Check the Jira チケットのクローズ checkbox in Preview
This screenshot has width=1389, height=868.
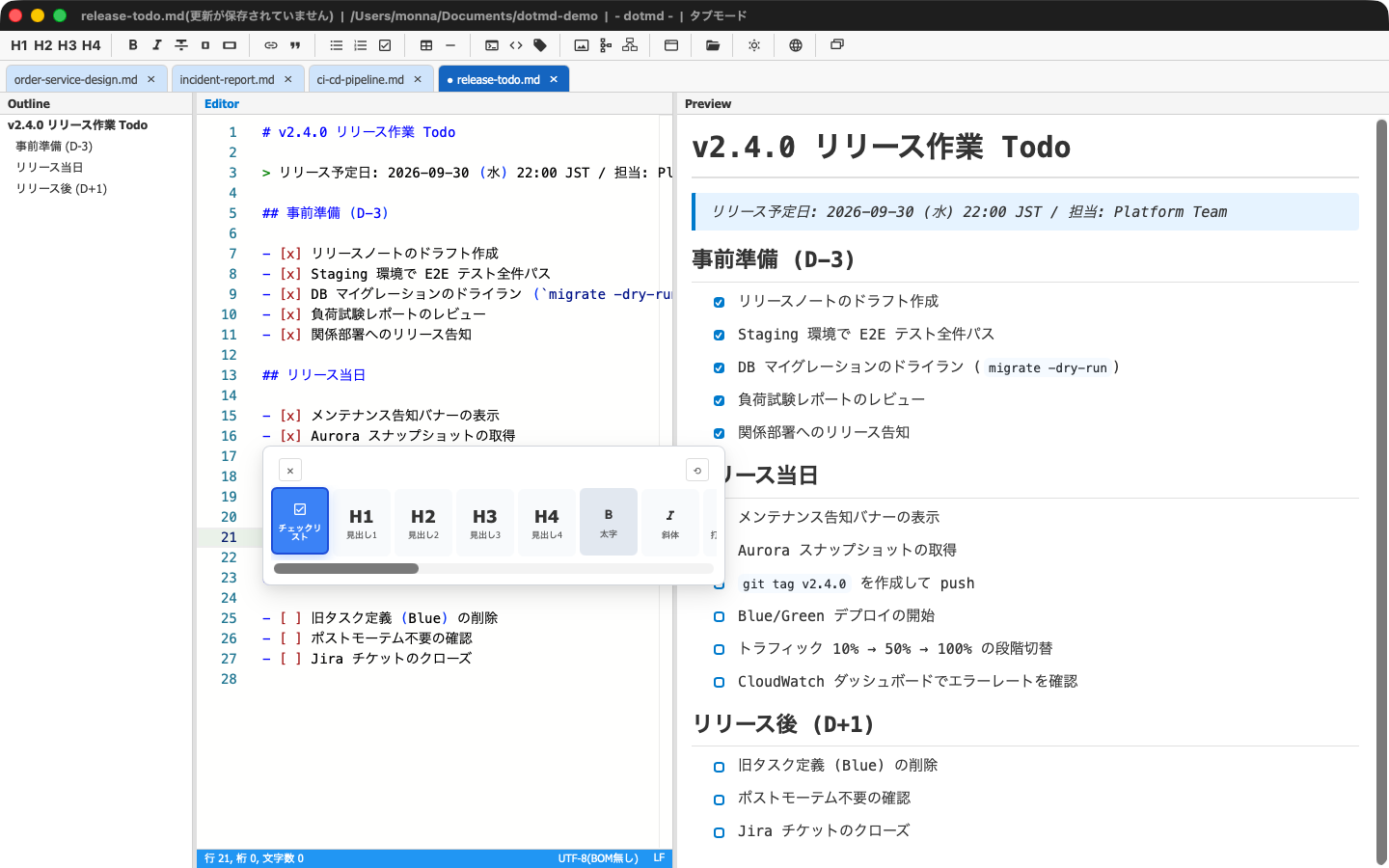[x=719, y=831]
